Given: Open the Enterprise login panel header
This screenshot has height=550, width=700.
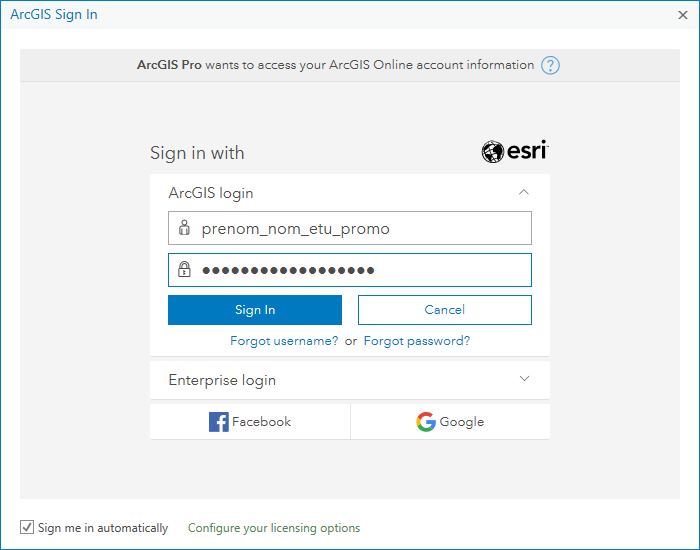Looking at the screenshot, I should [x=350, y=380].
